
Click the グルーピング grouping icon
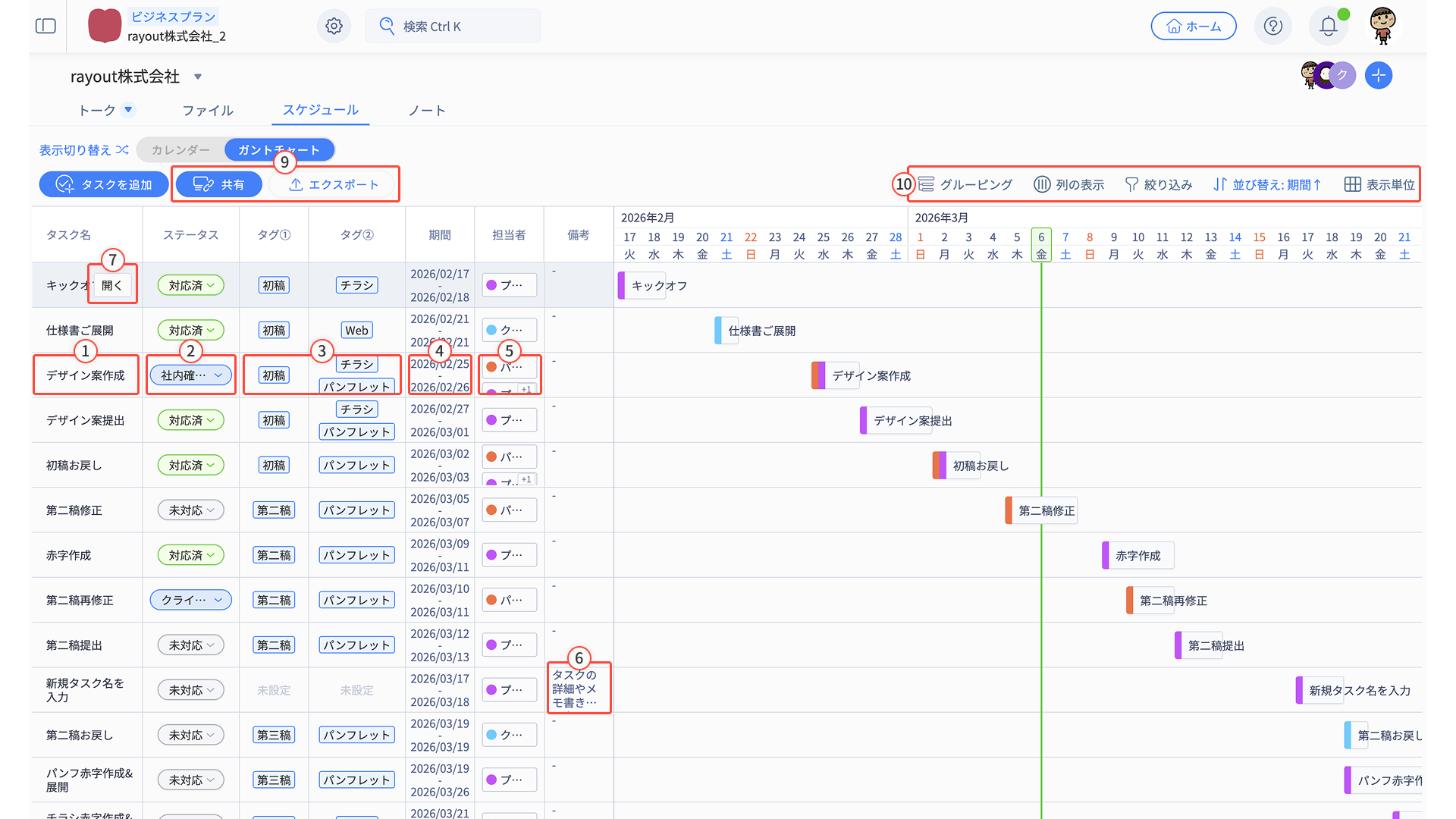927,184
